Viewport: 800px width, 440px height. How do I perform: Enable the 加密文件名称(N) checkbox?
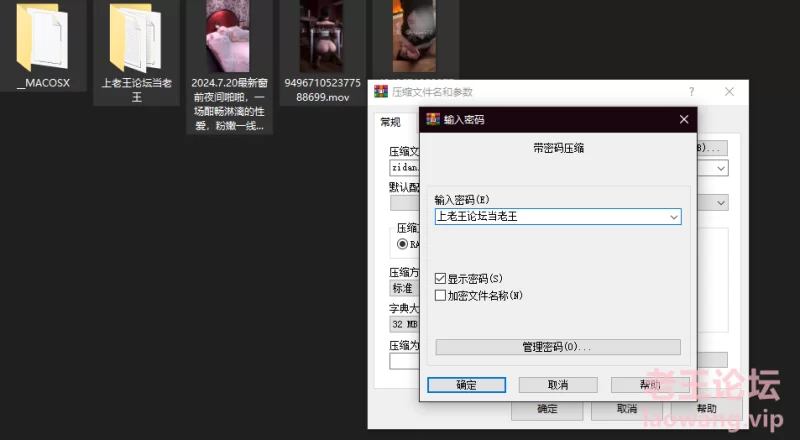click(x=441, y=296)
